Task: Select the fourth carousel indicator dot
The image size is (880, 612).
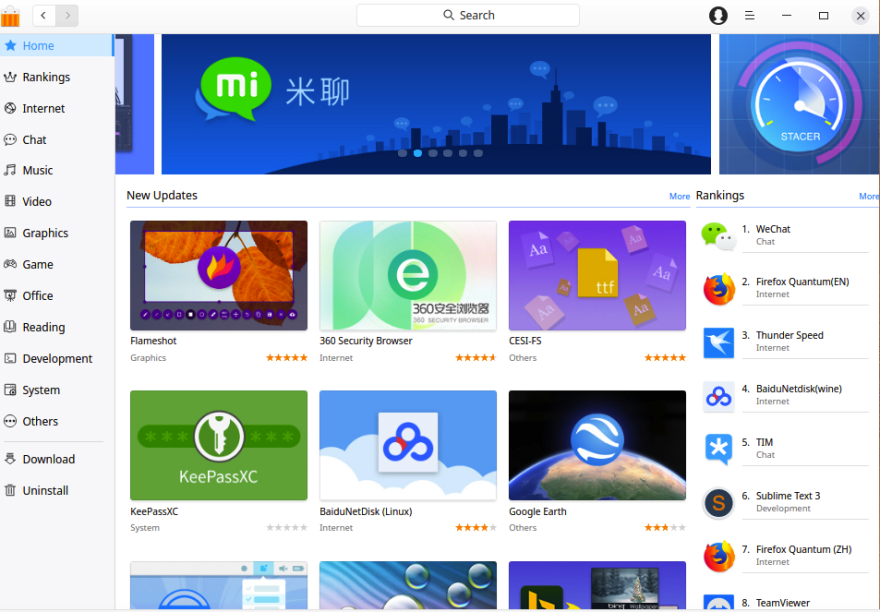Action: (448, 153)
